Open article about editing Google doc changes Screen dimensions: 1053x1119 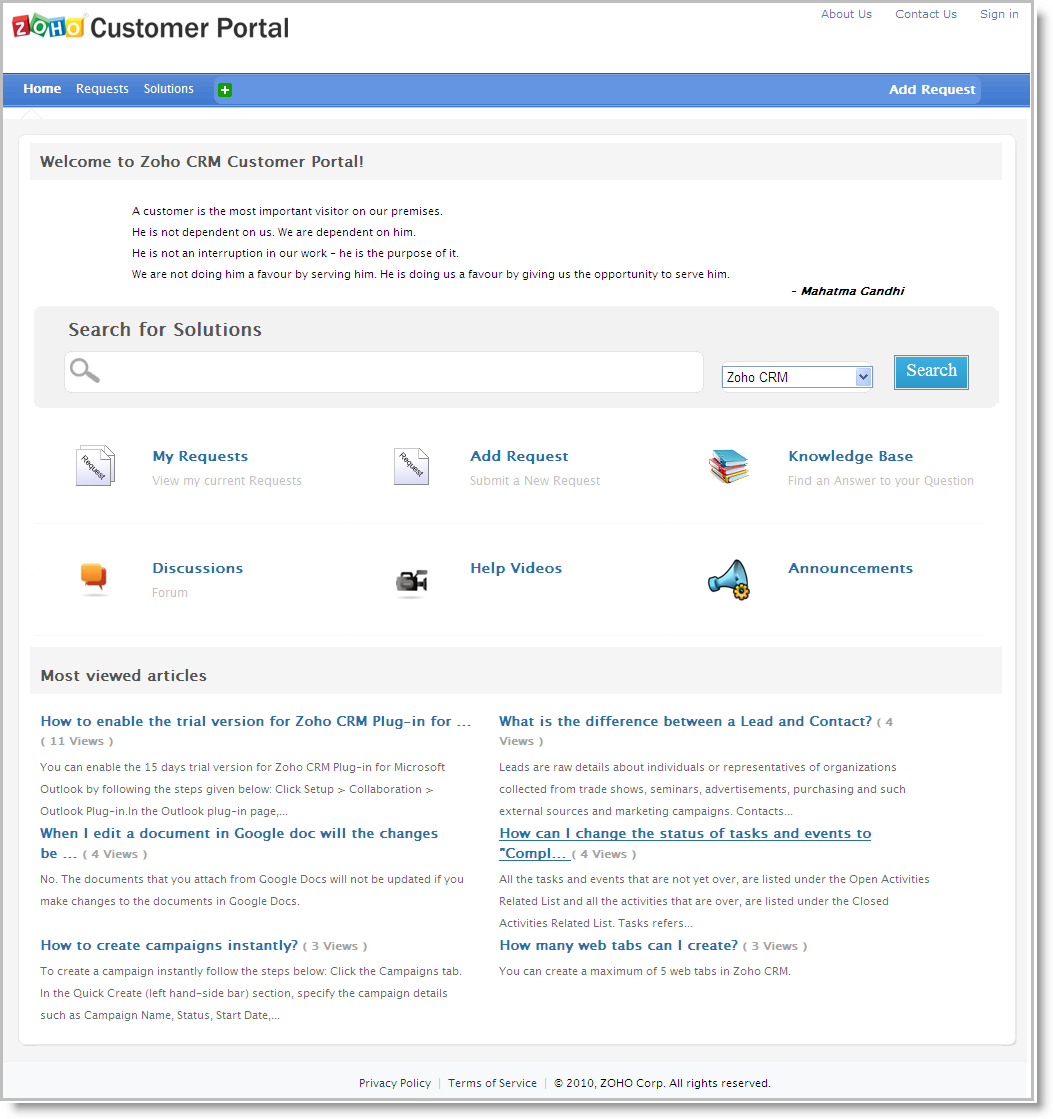(239, 843)
